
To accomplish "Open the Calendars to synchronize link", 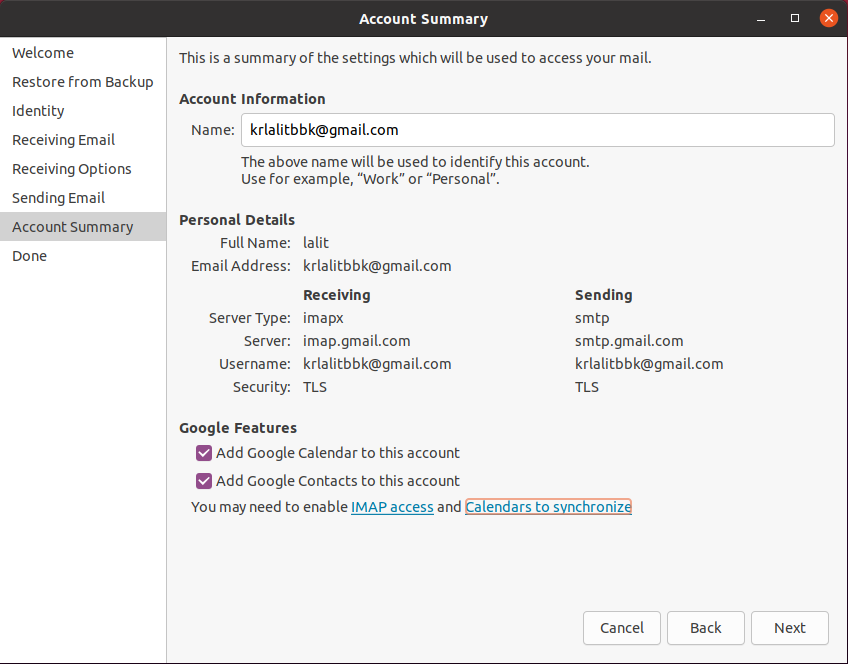I will point(548,507).
